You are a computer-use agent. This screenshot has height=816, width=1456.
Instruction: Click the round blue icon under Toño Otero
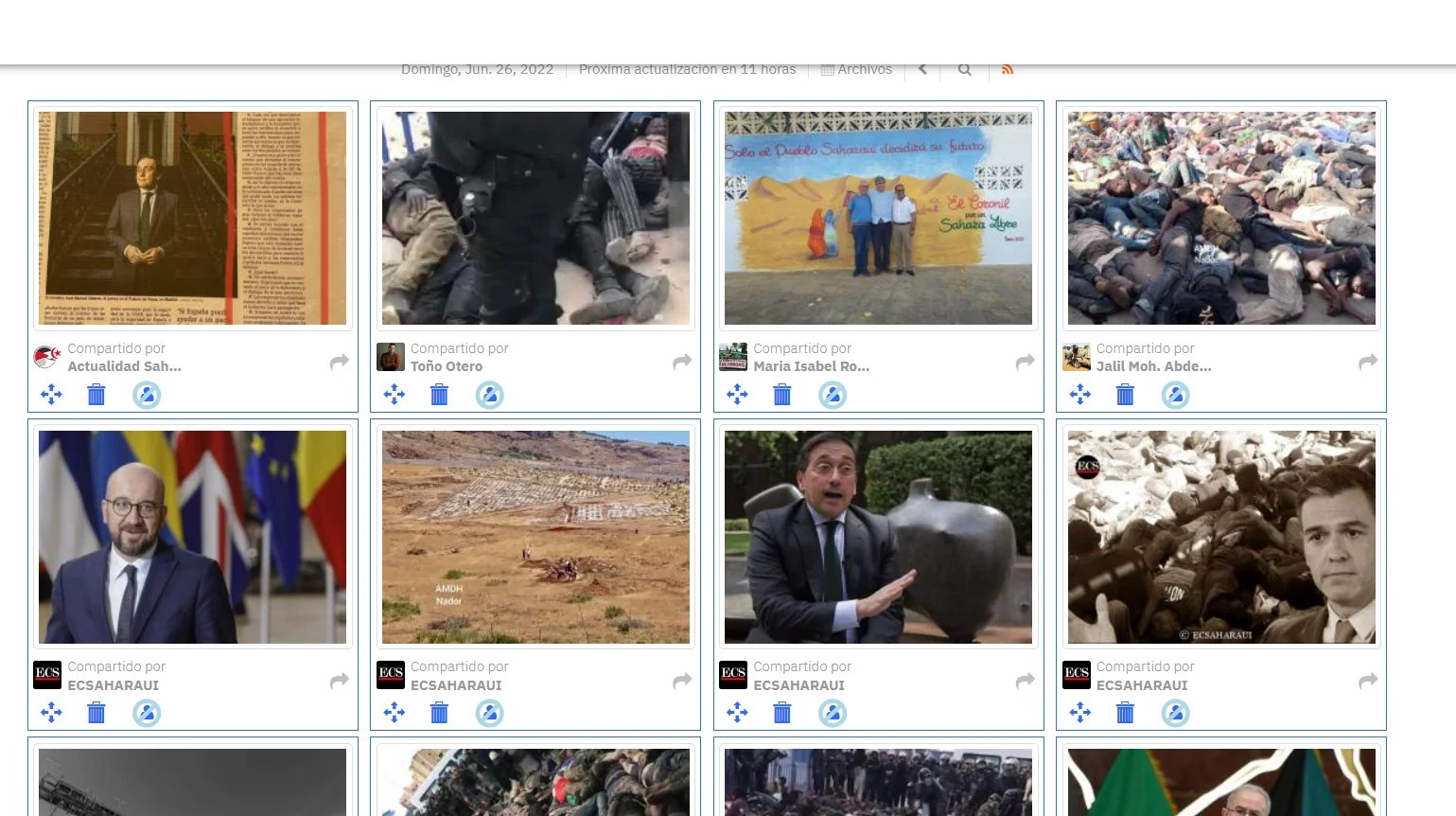coord(489,395)
